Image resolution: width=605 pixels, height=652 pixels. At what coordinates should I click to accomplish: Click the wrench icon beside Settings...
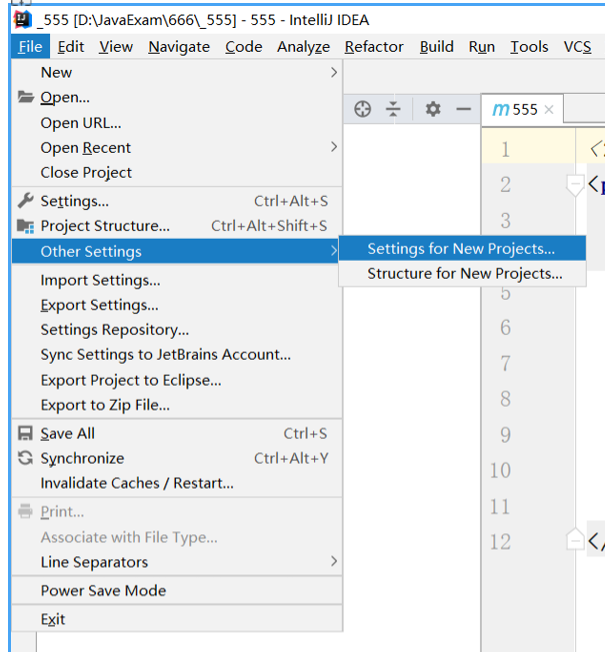[26, 200]
